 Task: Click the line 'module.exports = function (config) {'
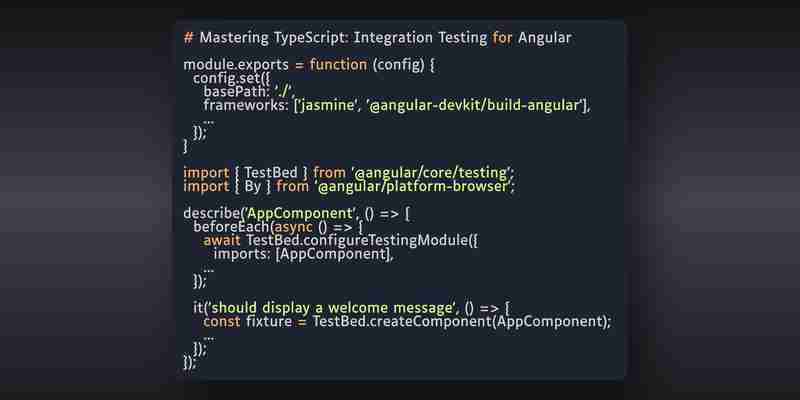click(309, 65)
